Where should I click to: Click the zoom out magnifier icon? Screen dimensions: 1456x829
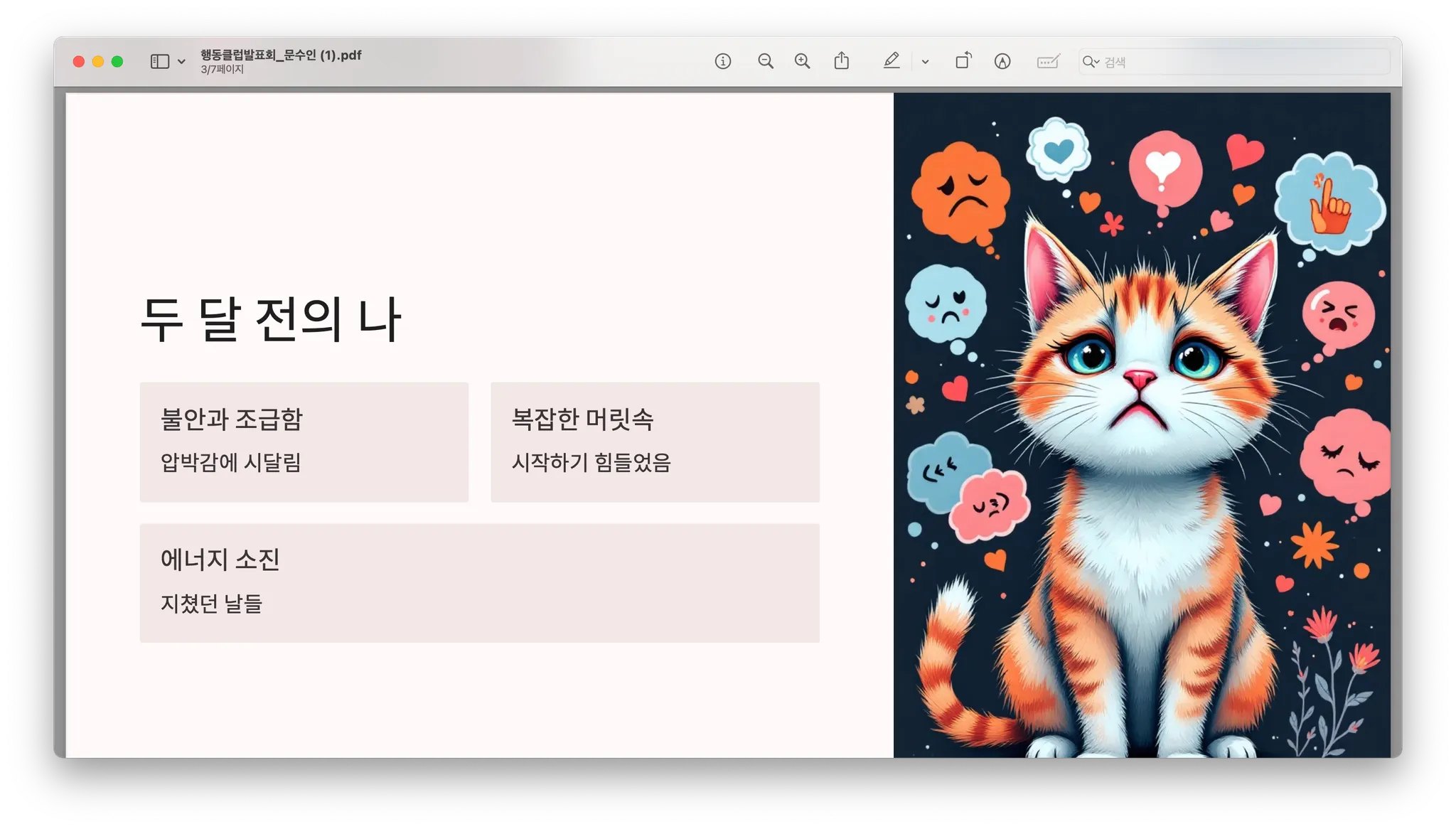765,62
